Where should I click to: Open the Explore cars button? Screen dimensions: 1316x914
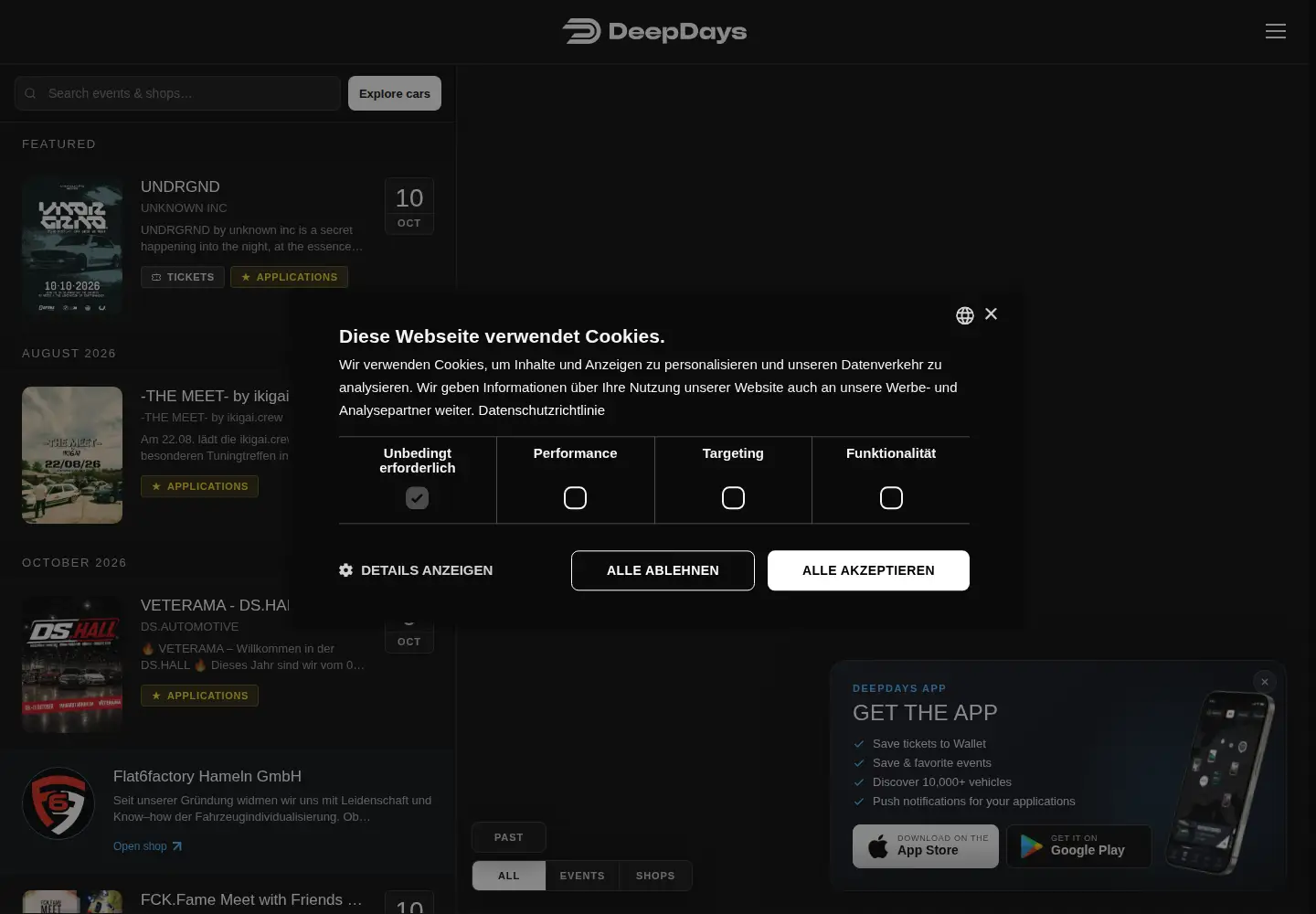point(395,93)
